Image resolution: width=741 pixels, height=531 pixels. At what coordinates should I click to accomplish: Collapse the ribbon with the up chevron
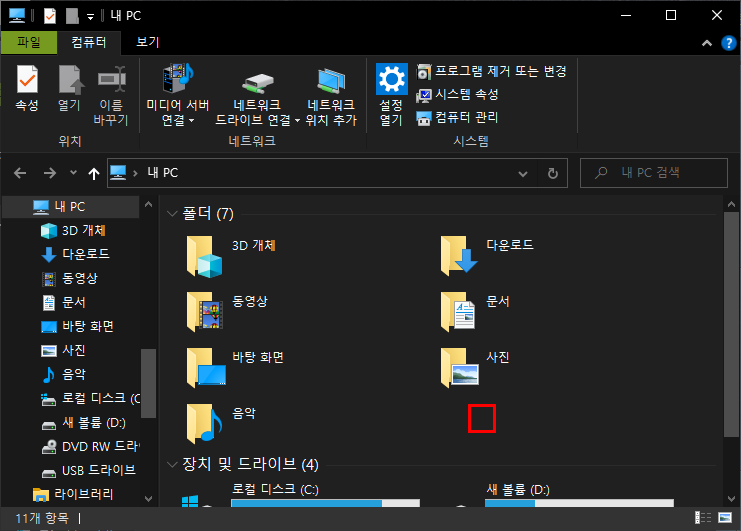tap(707, 43)
